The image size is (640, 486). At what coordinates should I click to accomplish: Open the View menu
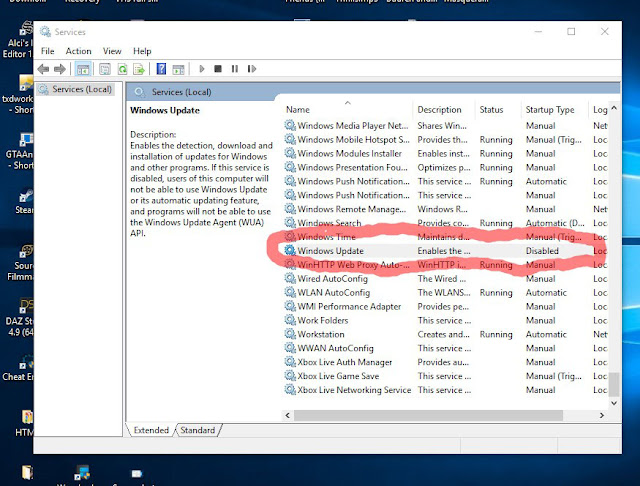(x=112, y=51)
